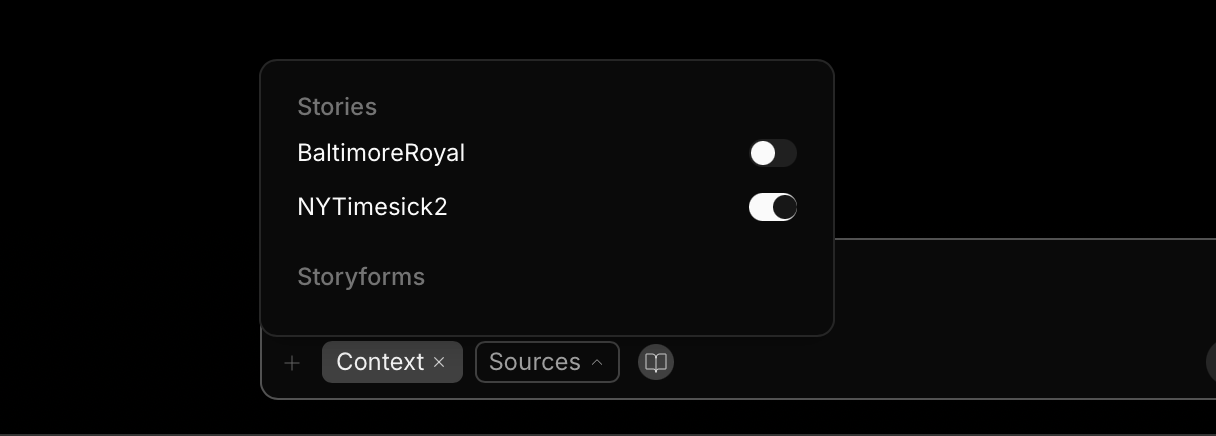
Task: Click the partially visible round button at right edge
Action: (1211, 362)
